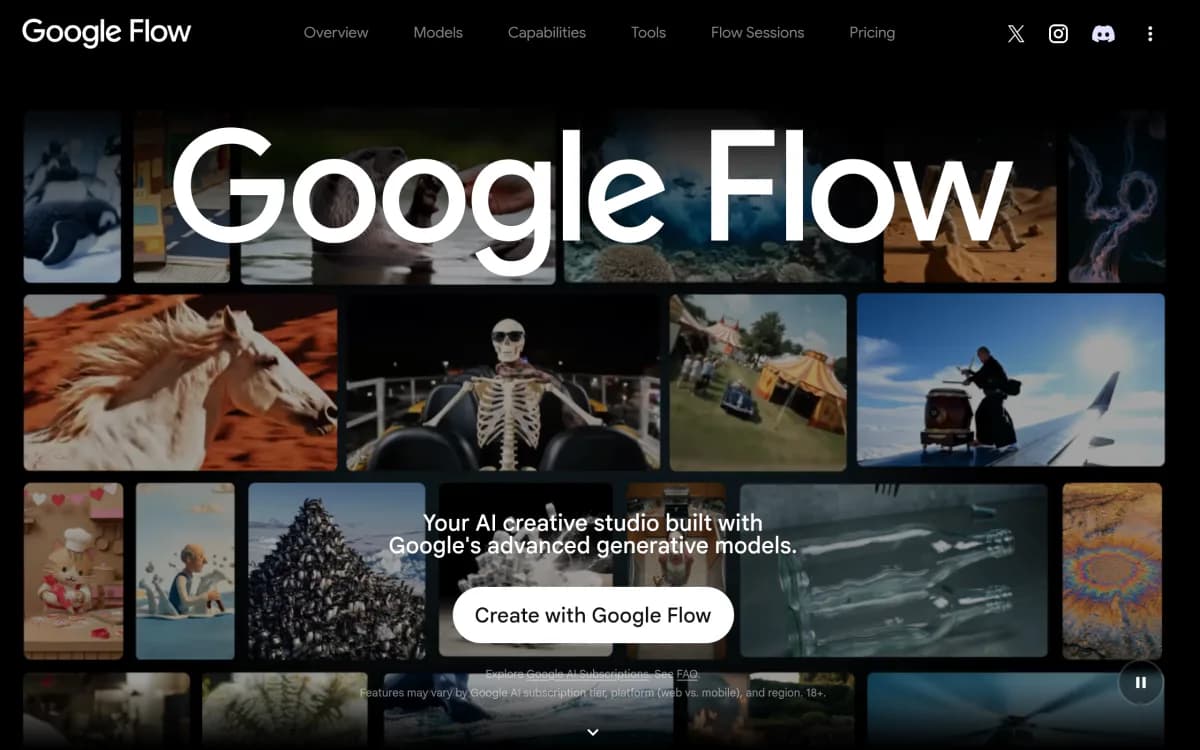1200x750 pixels.
Task: Pause the background video montage
Action: coord(1141,683)
